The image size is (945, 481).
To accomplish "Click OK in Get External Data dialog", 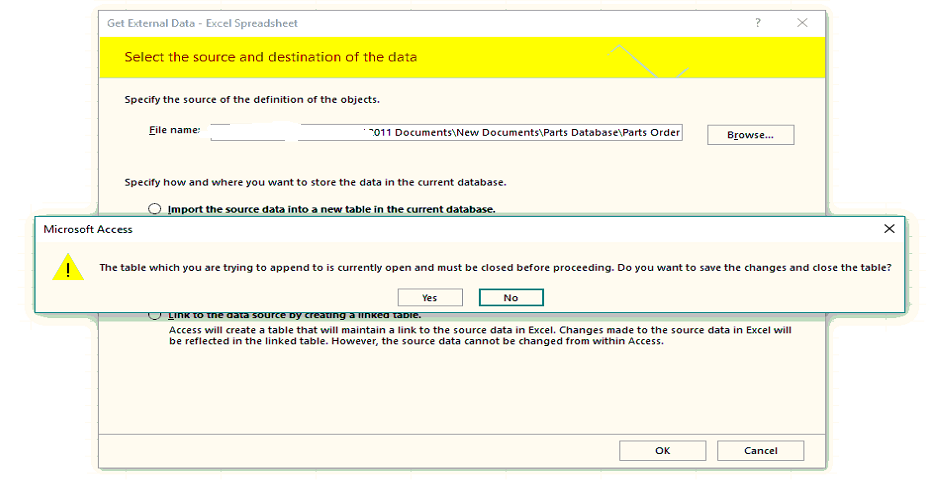I will pyautogui.click(x=662, y=451).
